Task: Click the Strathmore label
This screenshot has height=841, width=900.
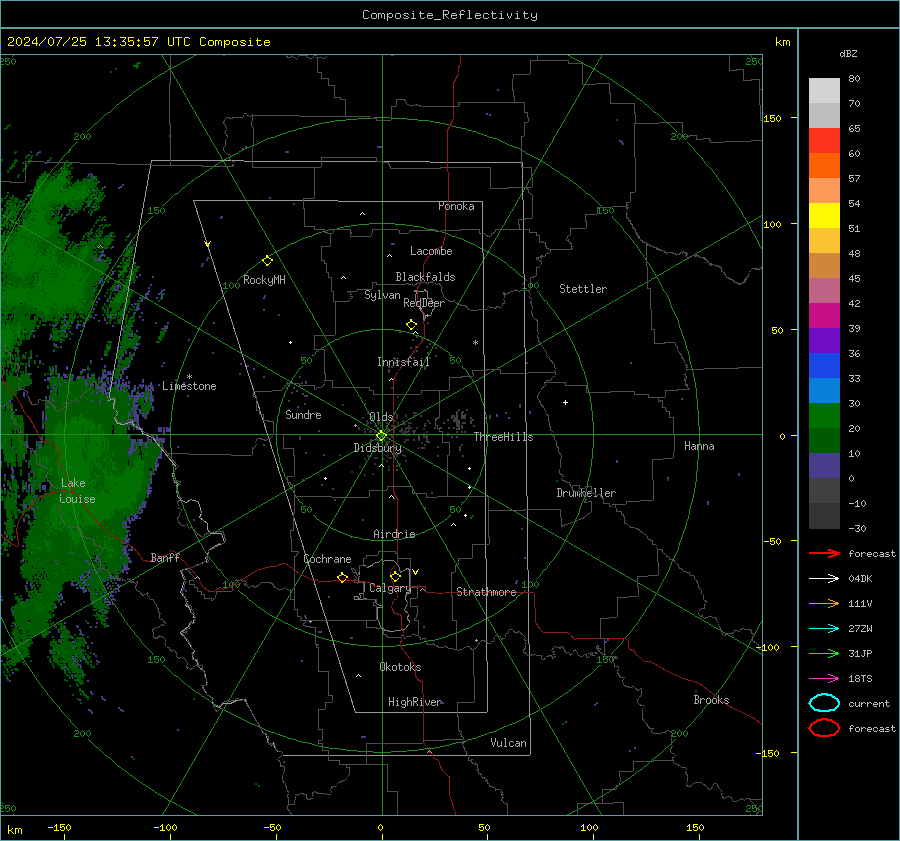Action: tap(487, 592)
